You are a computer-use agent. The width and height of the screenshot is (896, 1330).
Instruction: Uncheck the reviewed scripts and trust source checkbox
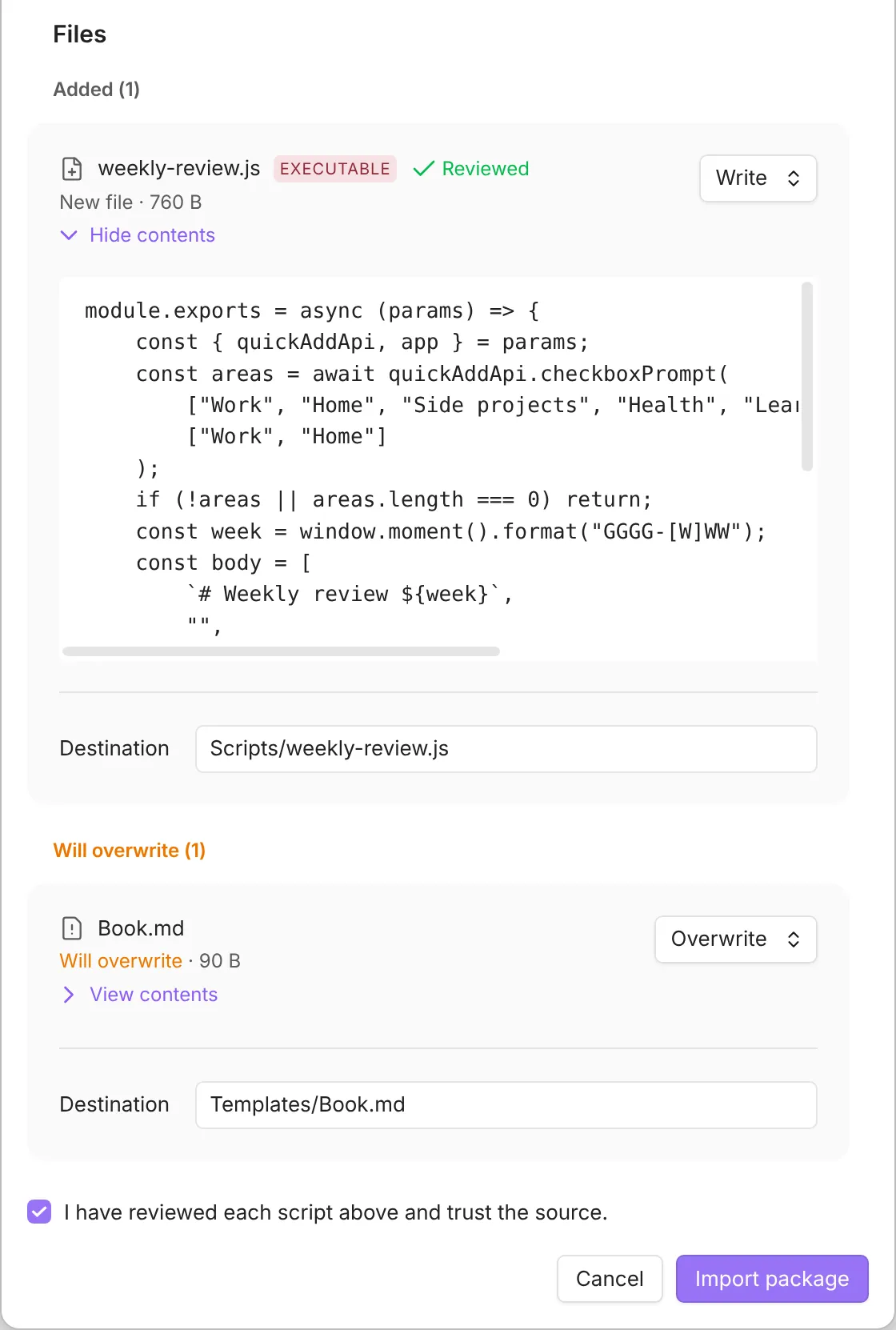click(x=39, y=1212)
